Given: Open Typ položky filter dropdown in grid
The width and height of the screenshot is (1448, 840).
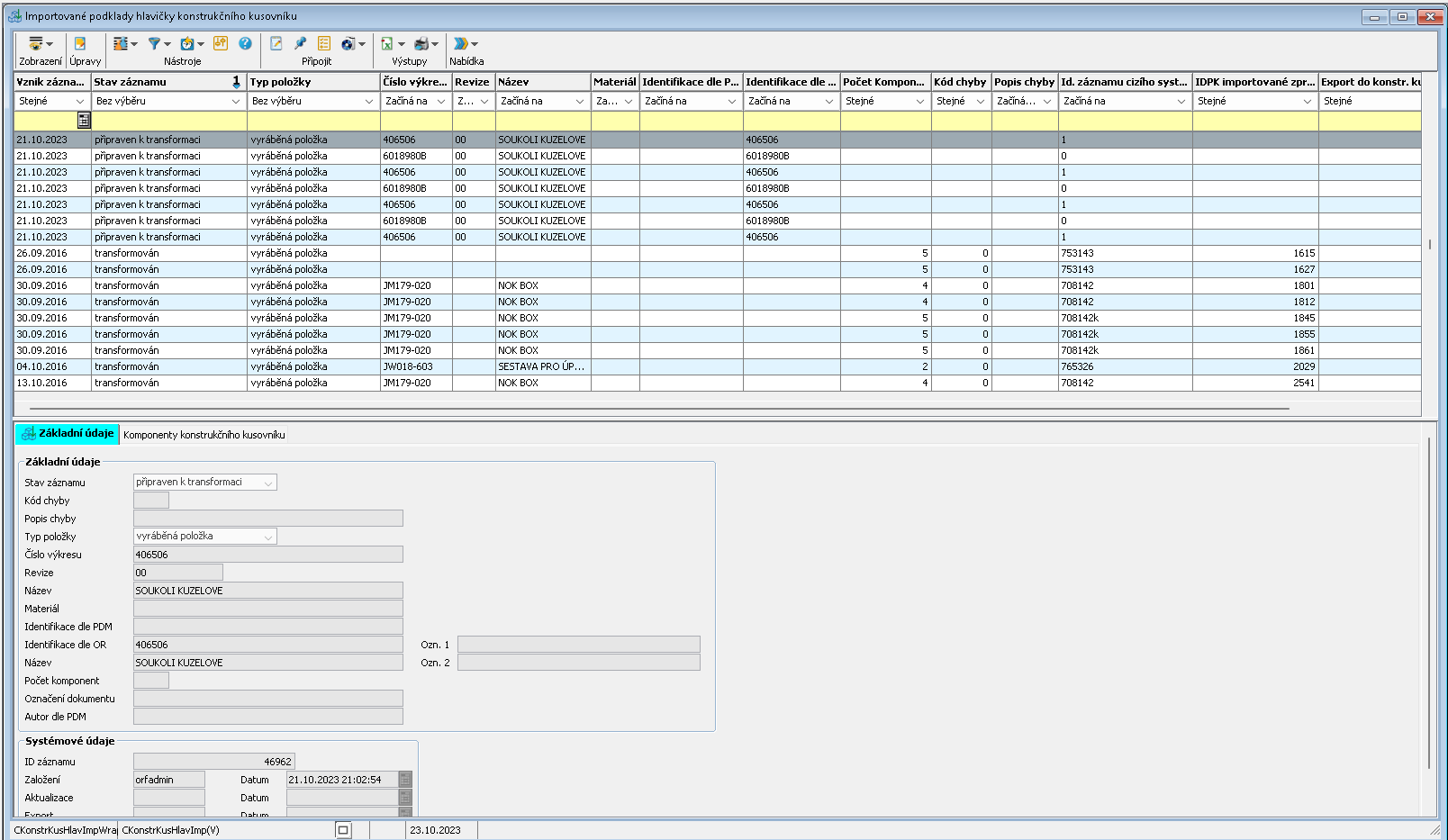Looking at the screenshot, I should coord(368,102).
